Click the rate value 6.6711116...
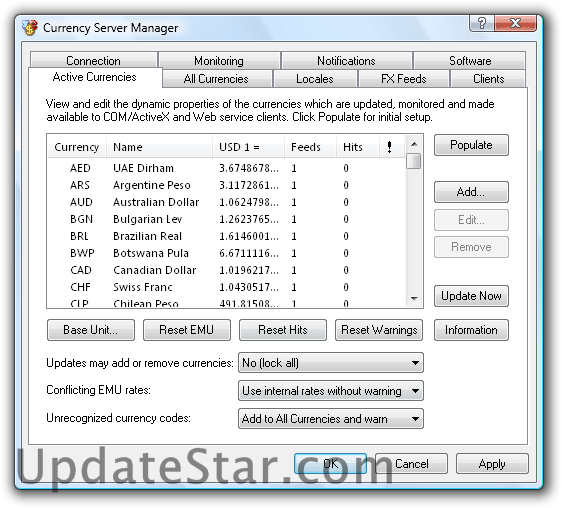Viewport: 562px width, 508px height. (x=249, y=253)
